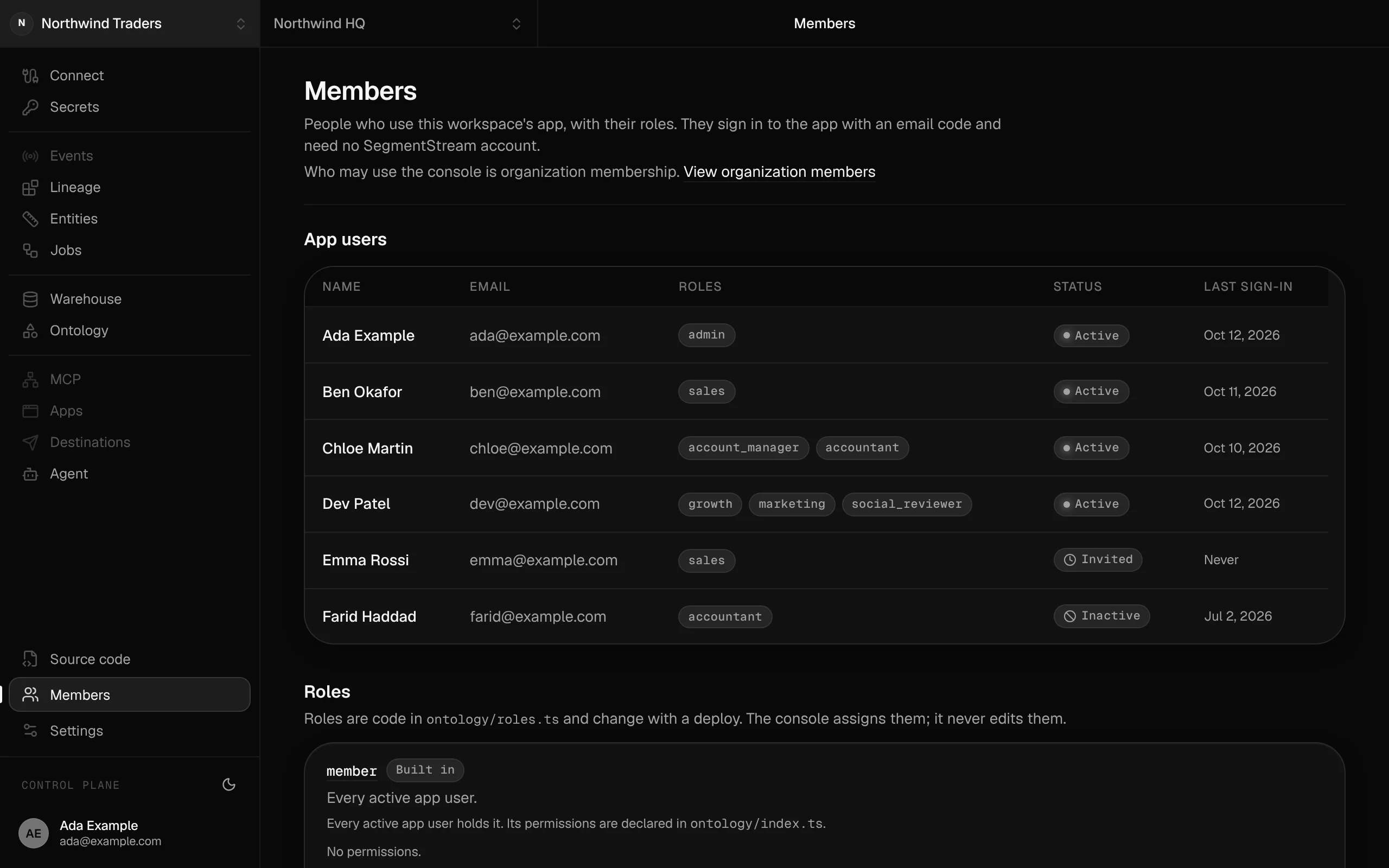Click the Destinations paper plane icon
Screen dimensions: 1389x868
[x=30, y=442]
